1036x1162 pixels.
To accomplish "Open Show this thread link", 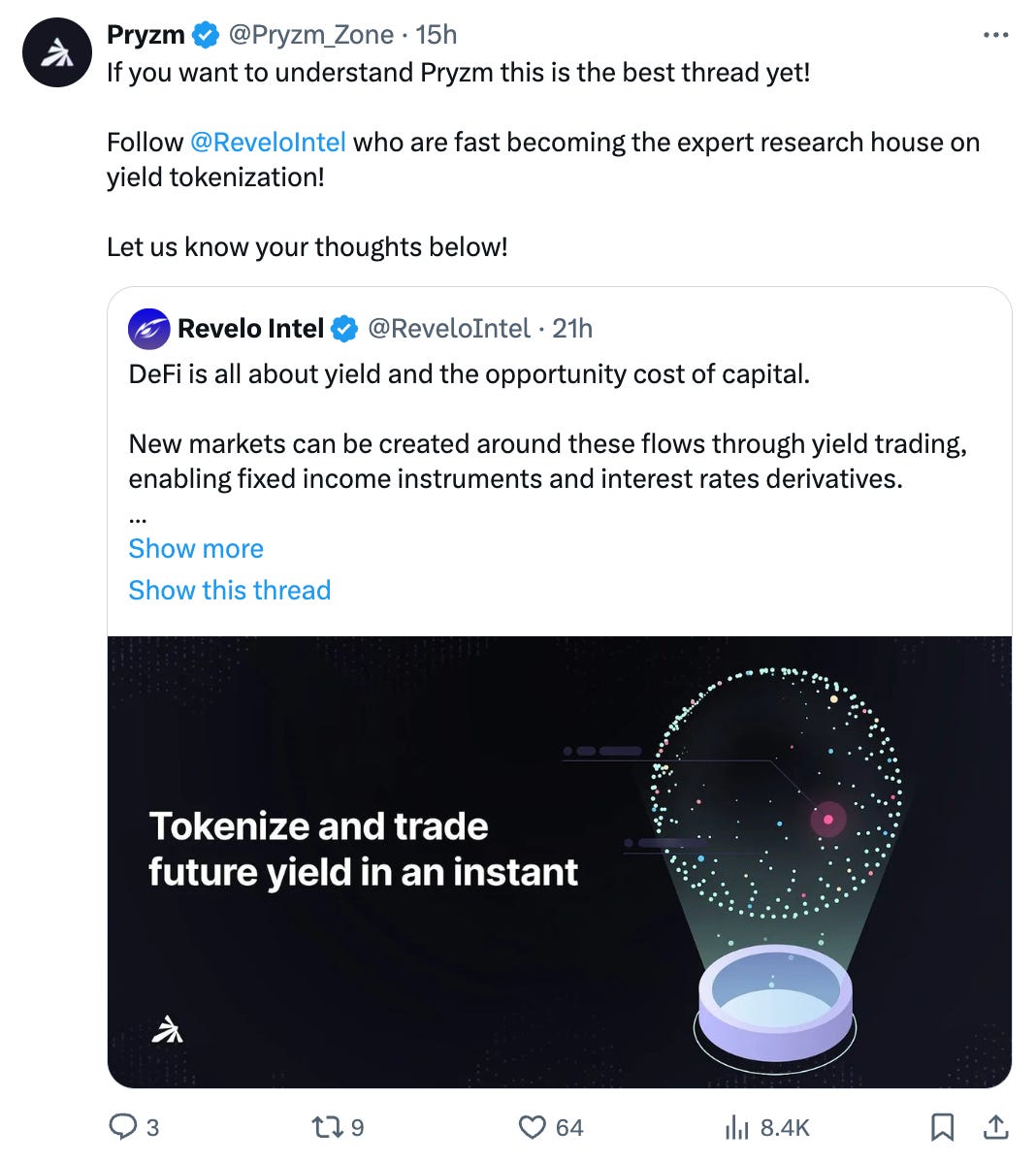I will tap(230, 590).
